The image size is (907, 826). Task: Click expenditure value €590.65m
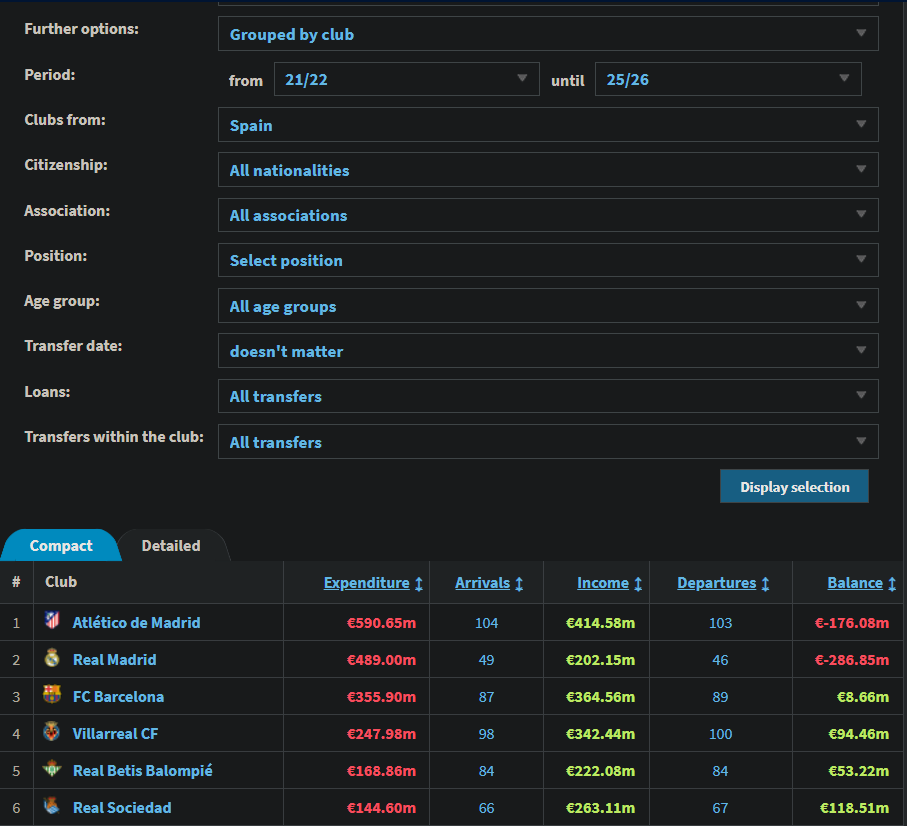pos(381,623)
